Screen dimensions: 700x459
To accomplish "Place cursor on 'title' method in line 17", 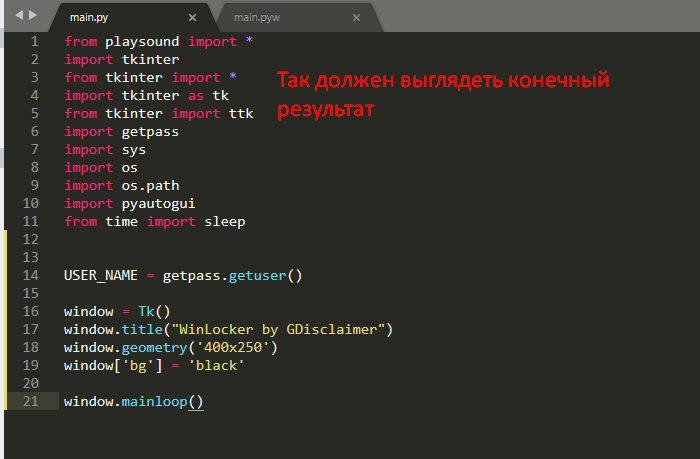I will click(142, 330).
